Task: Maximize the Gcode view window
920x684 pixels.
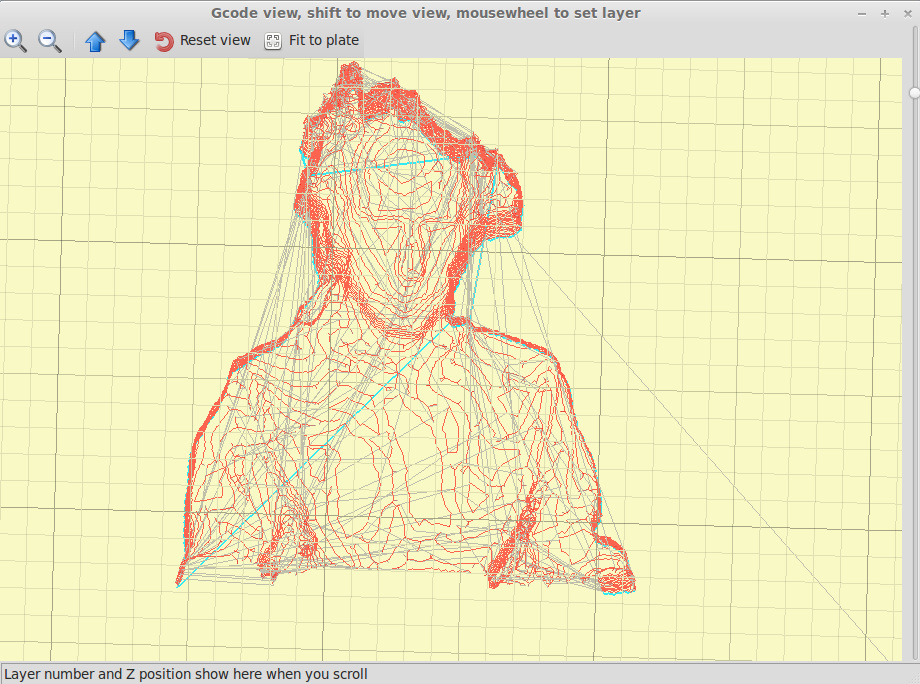Action: [x=884, y=13]
